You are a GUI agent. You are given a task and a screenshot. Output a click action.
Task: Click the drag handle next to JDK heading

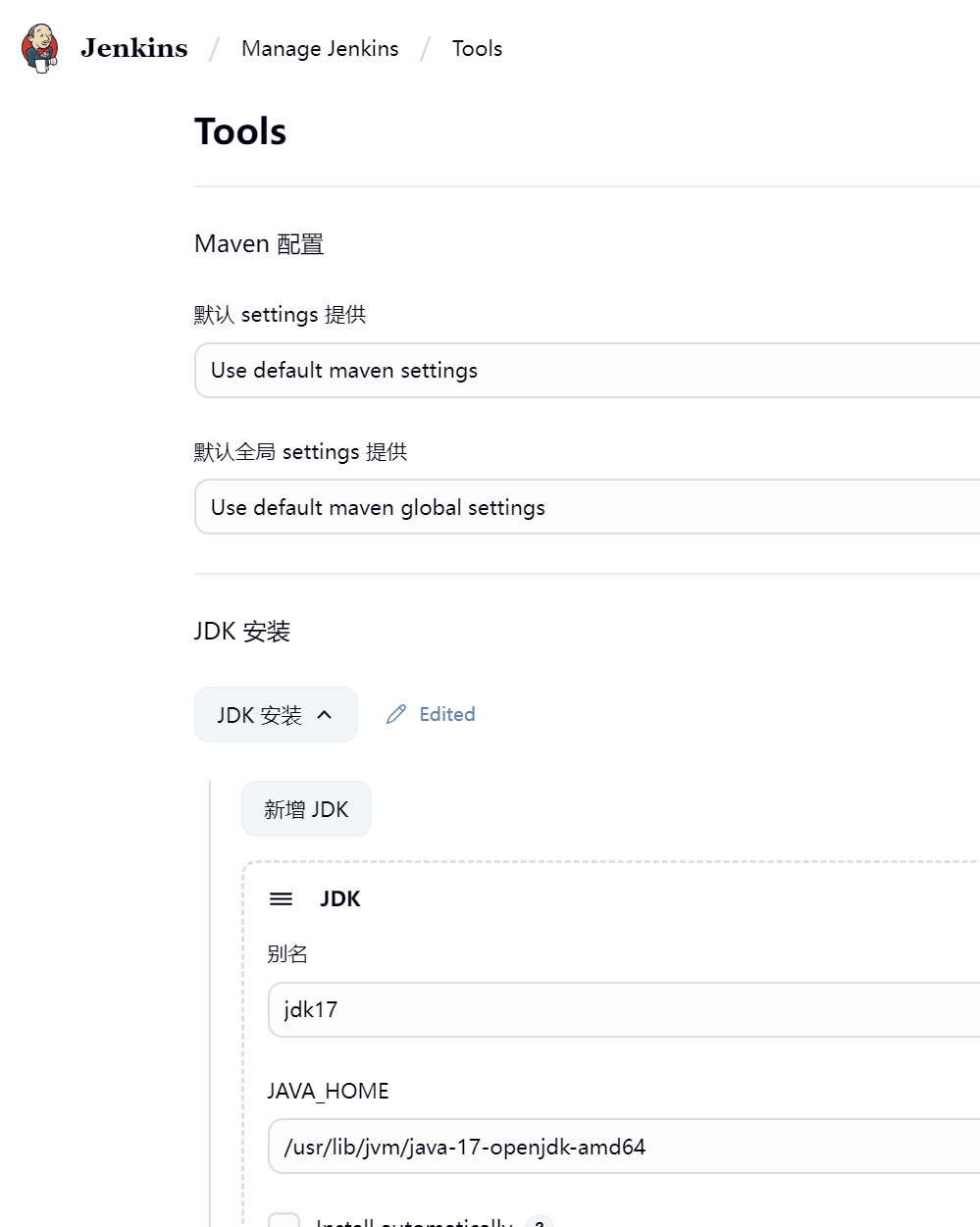coord(281,898)
